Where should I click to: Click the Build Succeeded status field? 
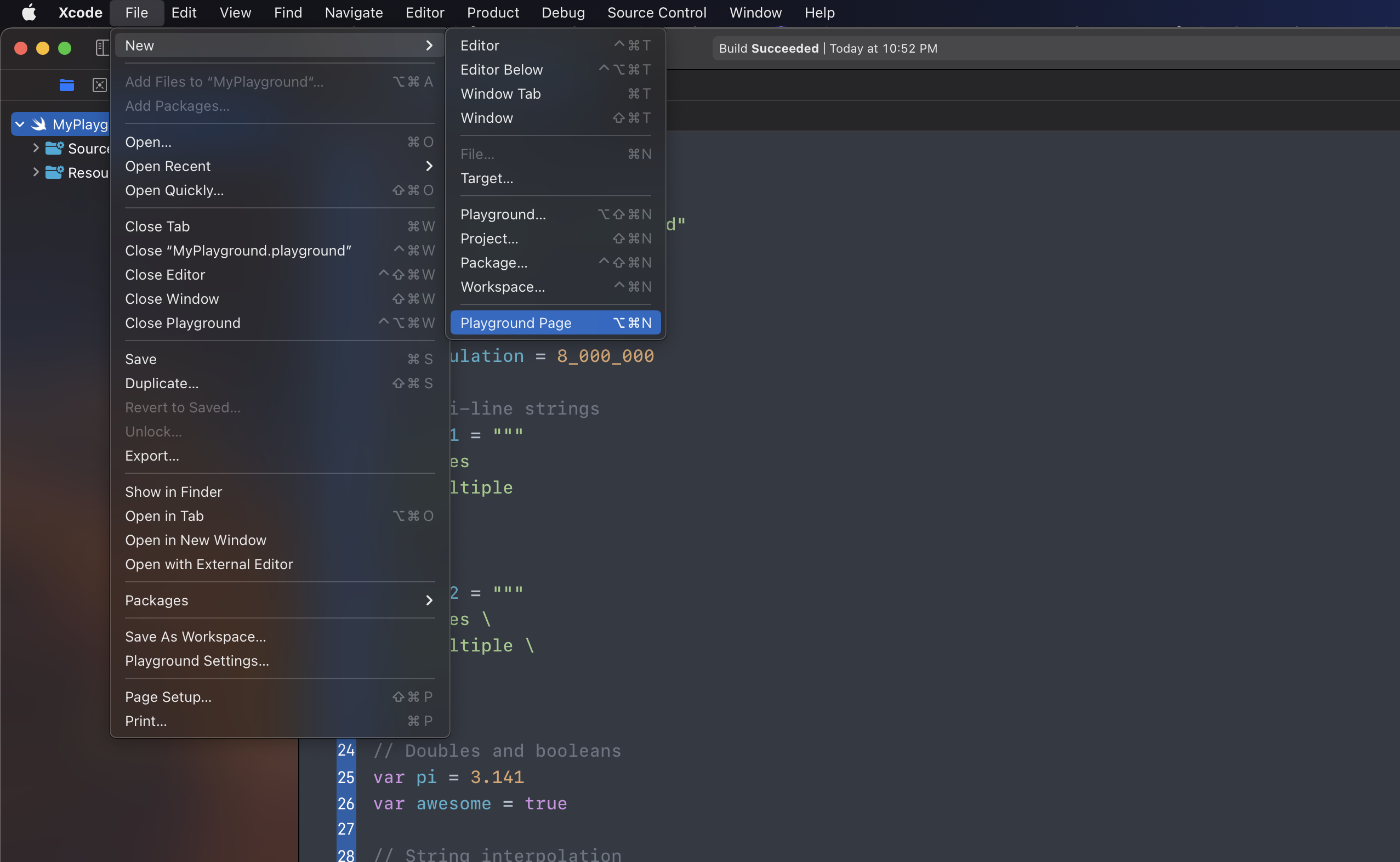pyautogui.click(x=827, y=48)
